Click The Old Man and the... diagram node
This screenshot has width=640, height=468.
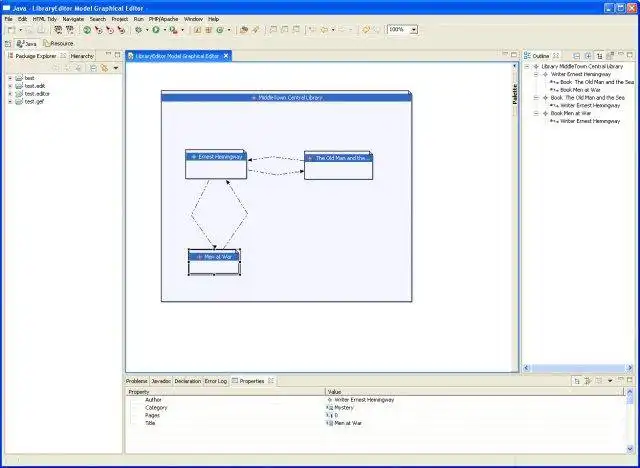coord(338,165)
